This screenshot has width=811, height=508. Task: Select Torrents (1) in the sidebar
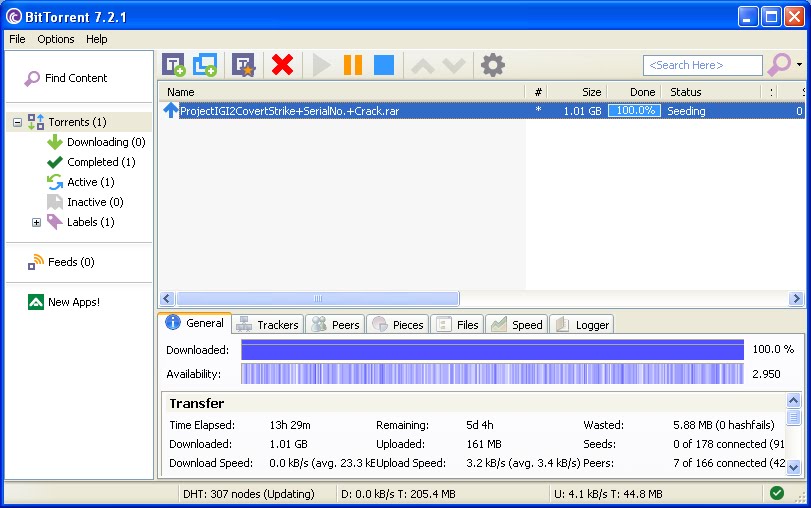click(77, 122)
